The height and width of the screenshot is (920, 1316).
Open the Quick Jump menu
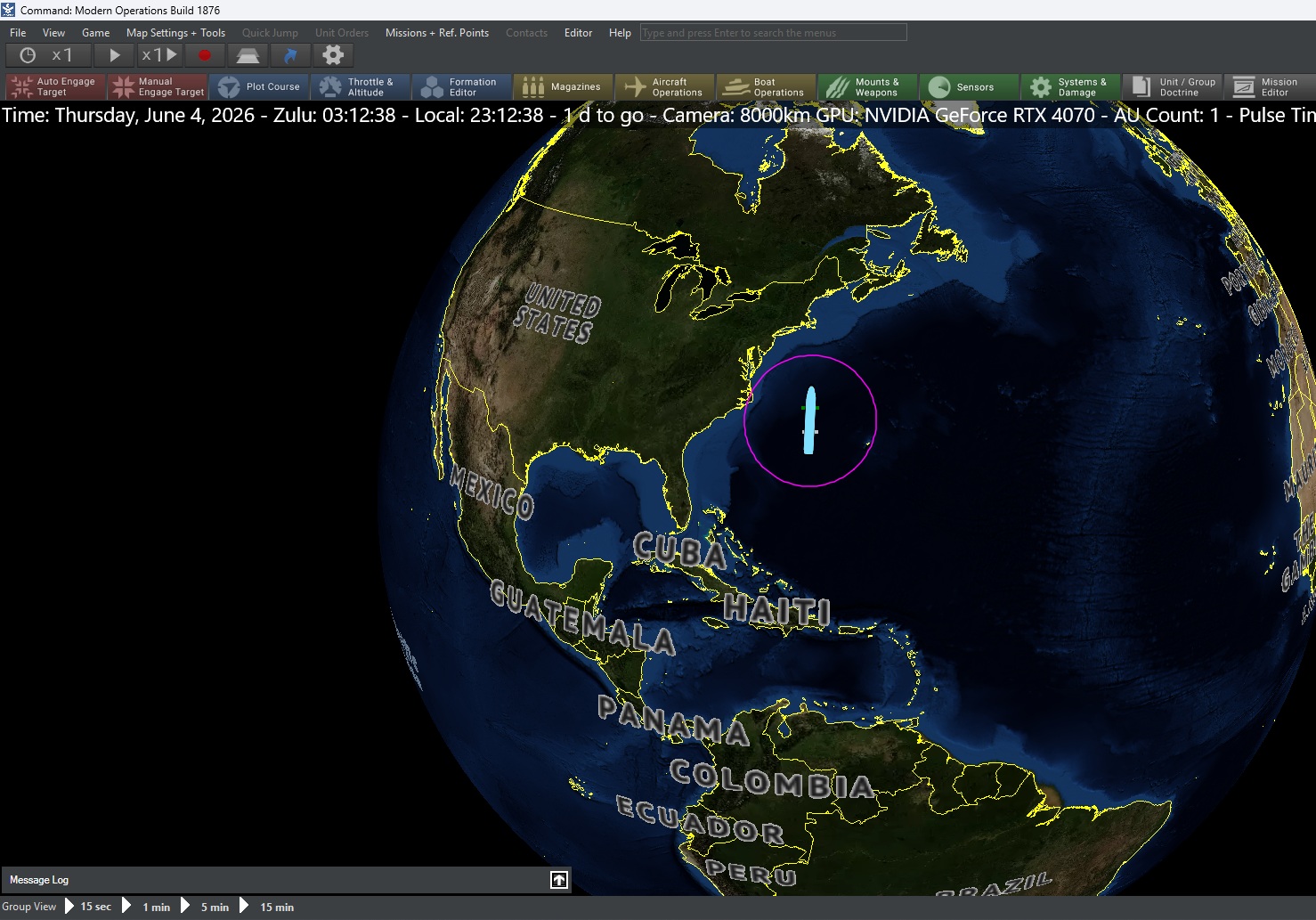[270, 33]
